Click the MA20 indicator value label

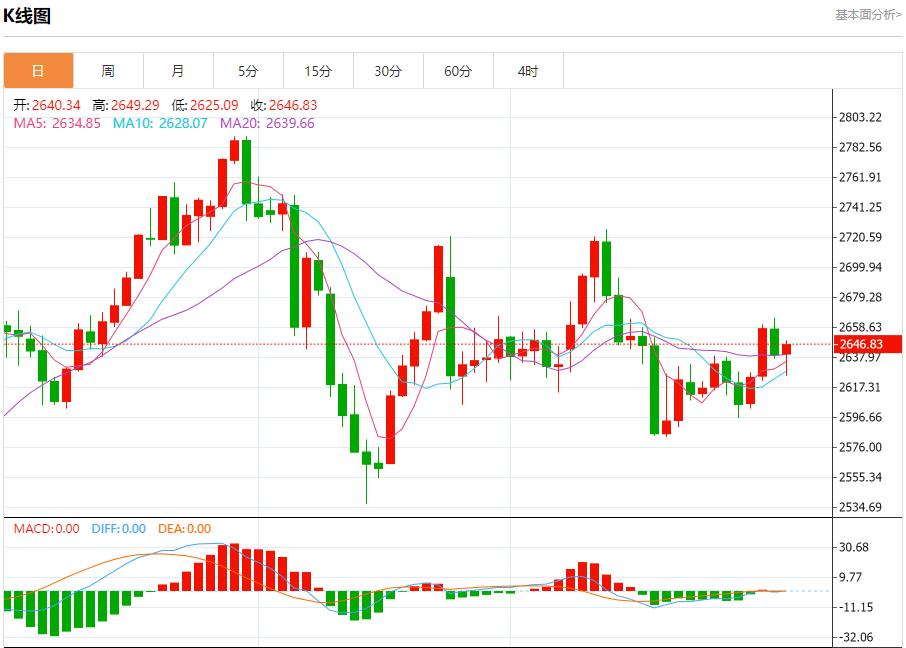(267, 123)
